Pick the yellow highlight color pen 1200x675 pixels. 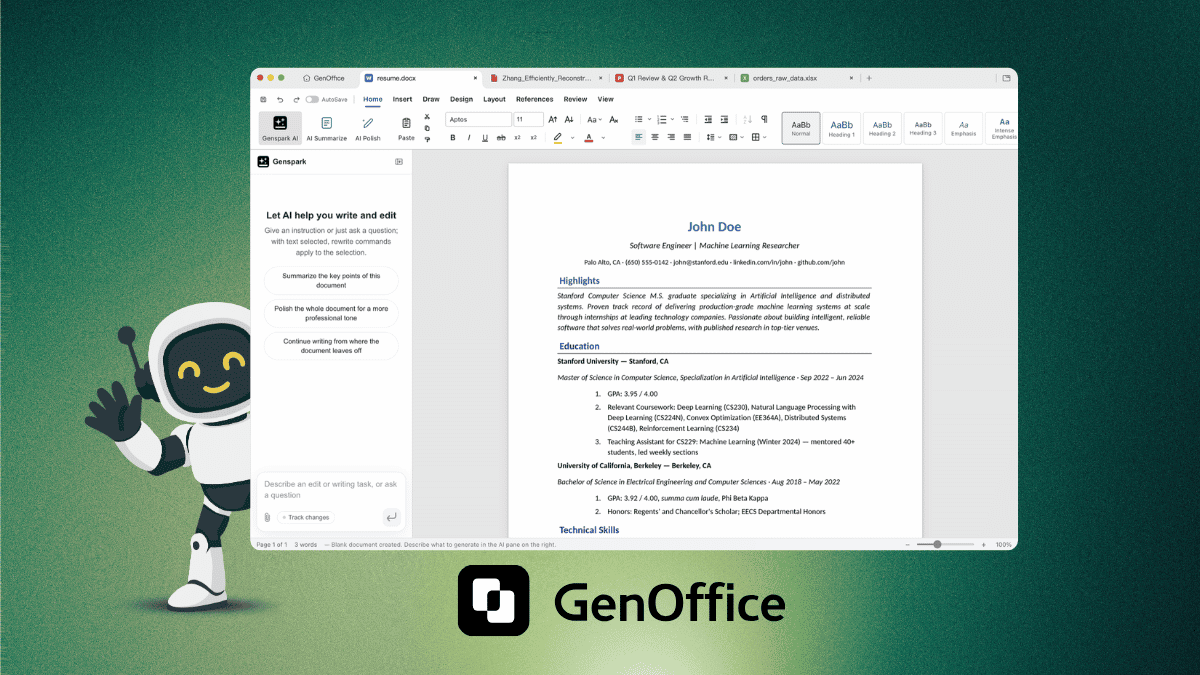(557, 138)
